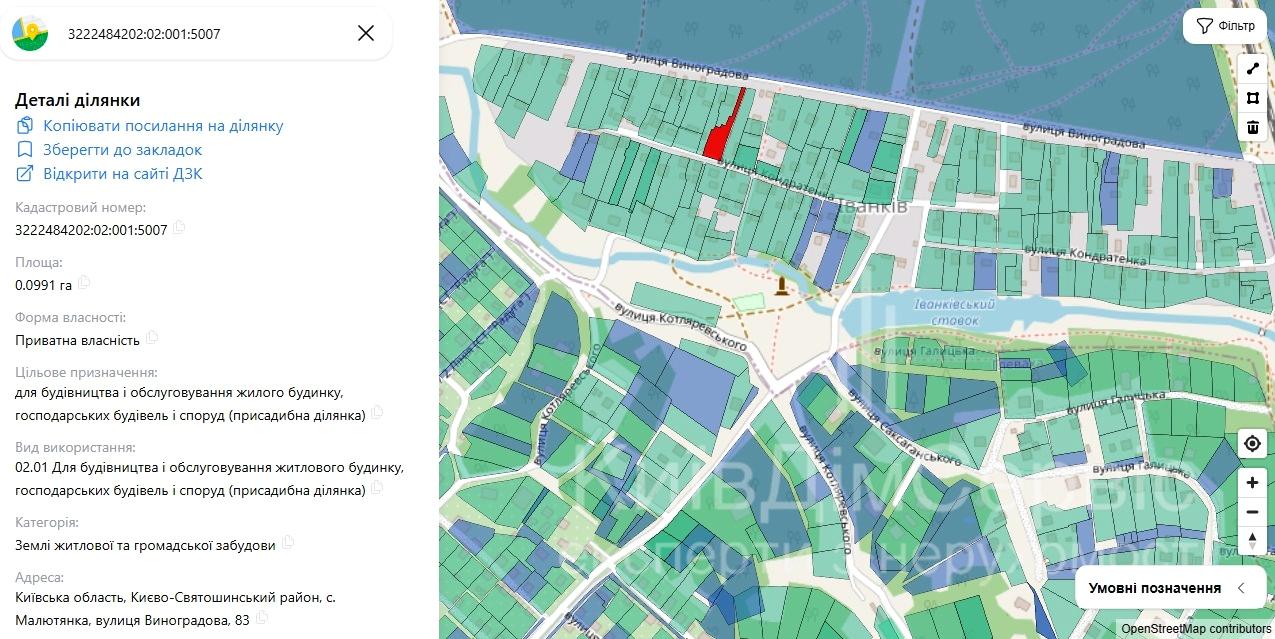Viewport: 1275px width, 639px height.
Task: Copy the Категорія value
Action: (288, 543)
